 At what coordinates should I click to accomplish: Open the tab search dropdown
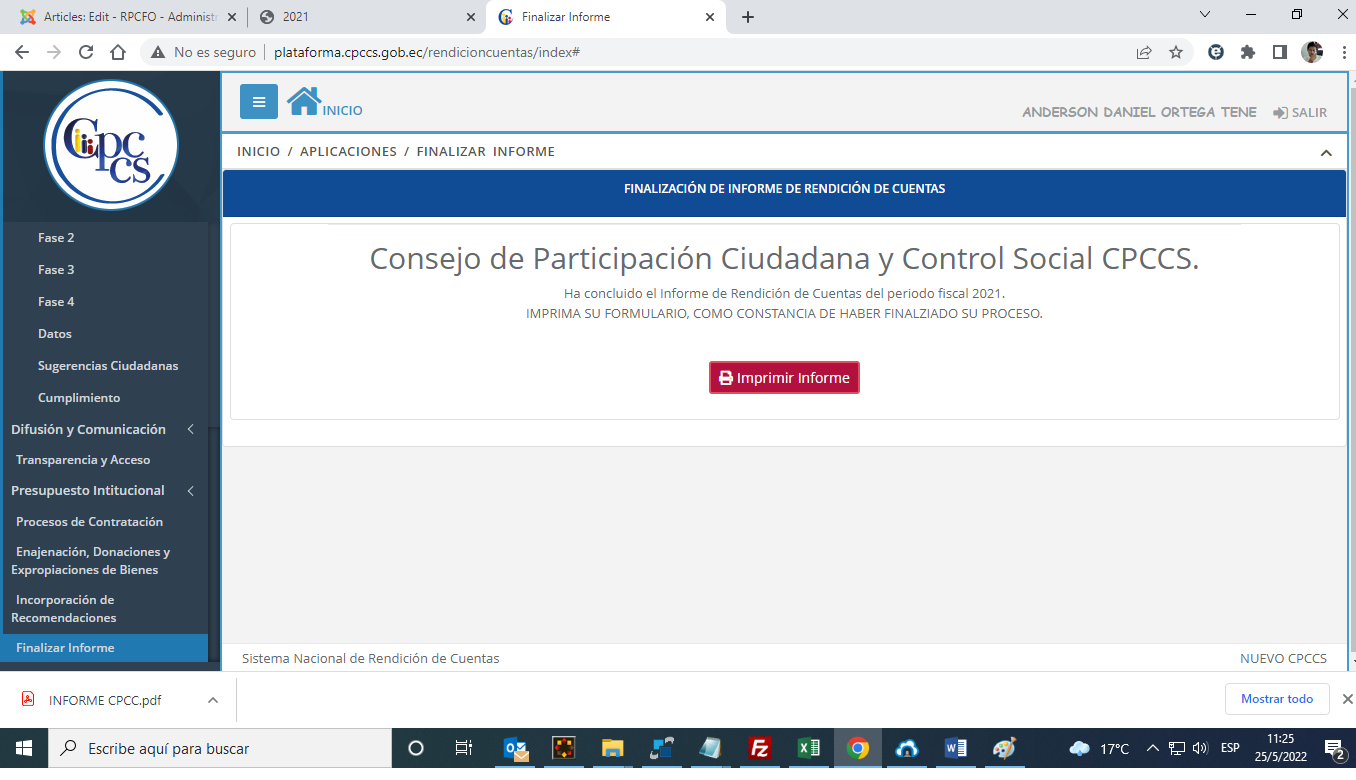pos(1205,15)
